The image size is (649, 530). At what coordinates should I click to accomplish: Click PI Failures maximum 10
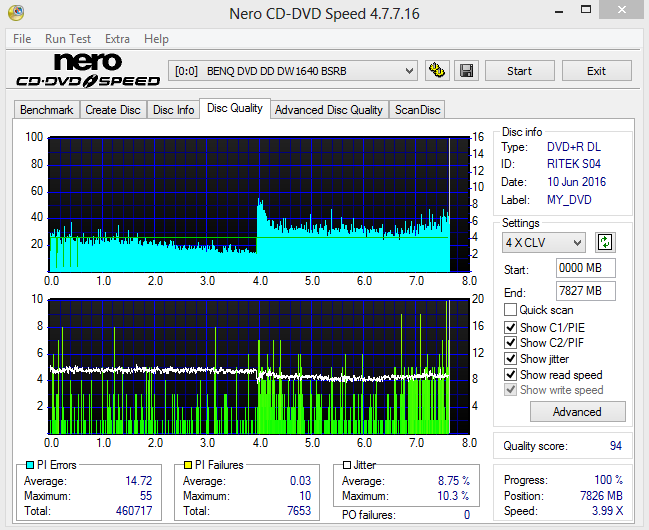[x=305, y=496]
